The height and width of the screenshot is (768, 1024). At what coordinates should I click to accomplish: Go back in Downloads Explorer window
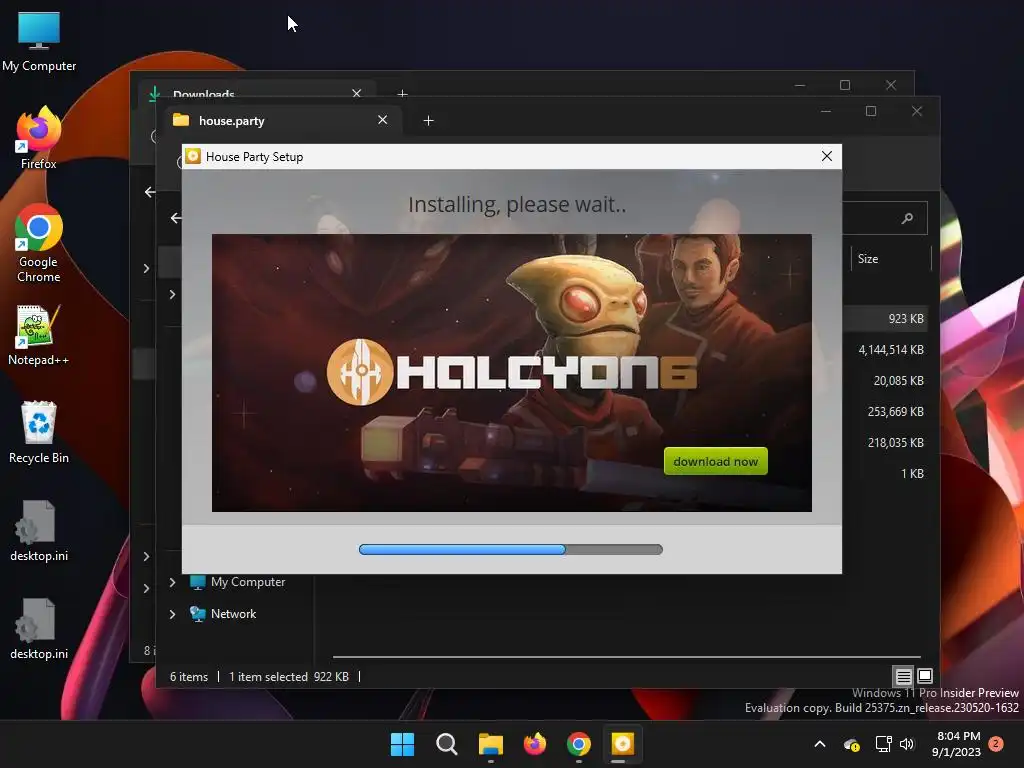[150, 191]
